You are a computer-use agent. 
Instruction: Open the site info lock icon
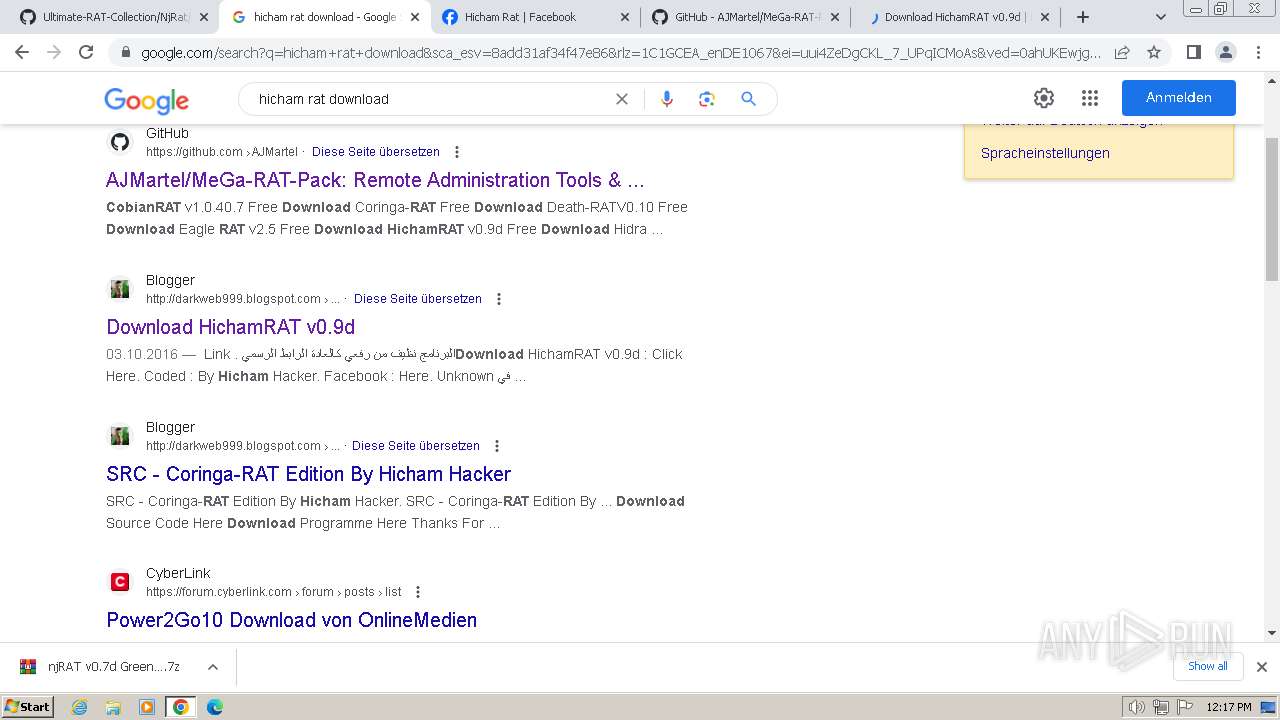tap(125, 52)
